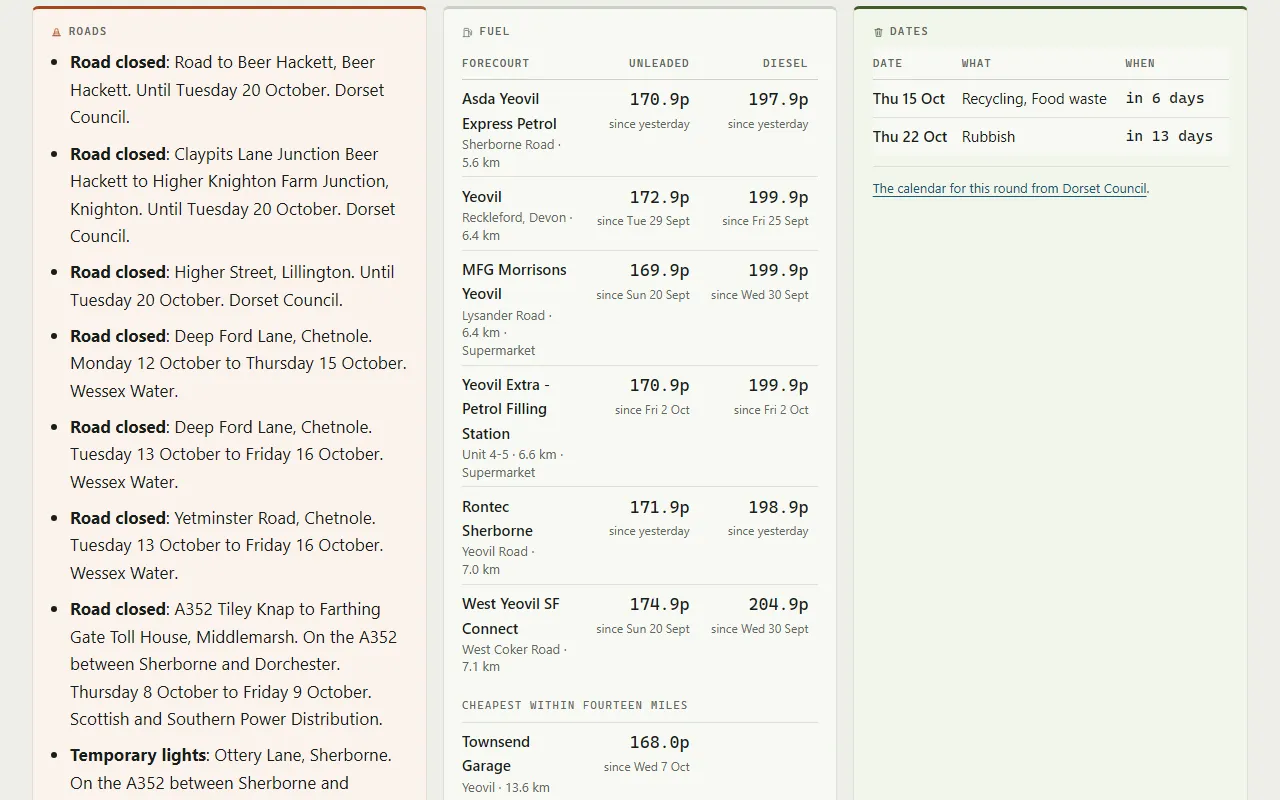The image size is (1280, 800).
Task: Click the Thu 15 Oct collection date
Action: pos(909,99)
